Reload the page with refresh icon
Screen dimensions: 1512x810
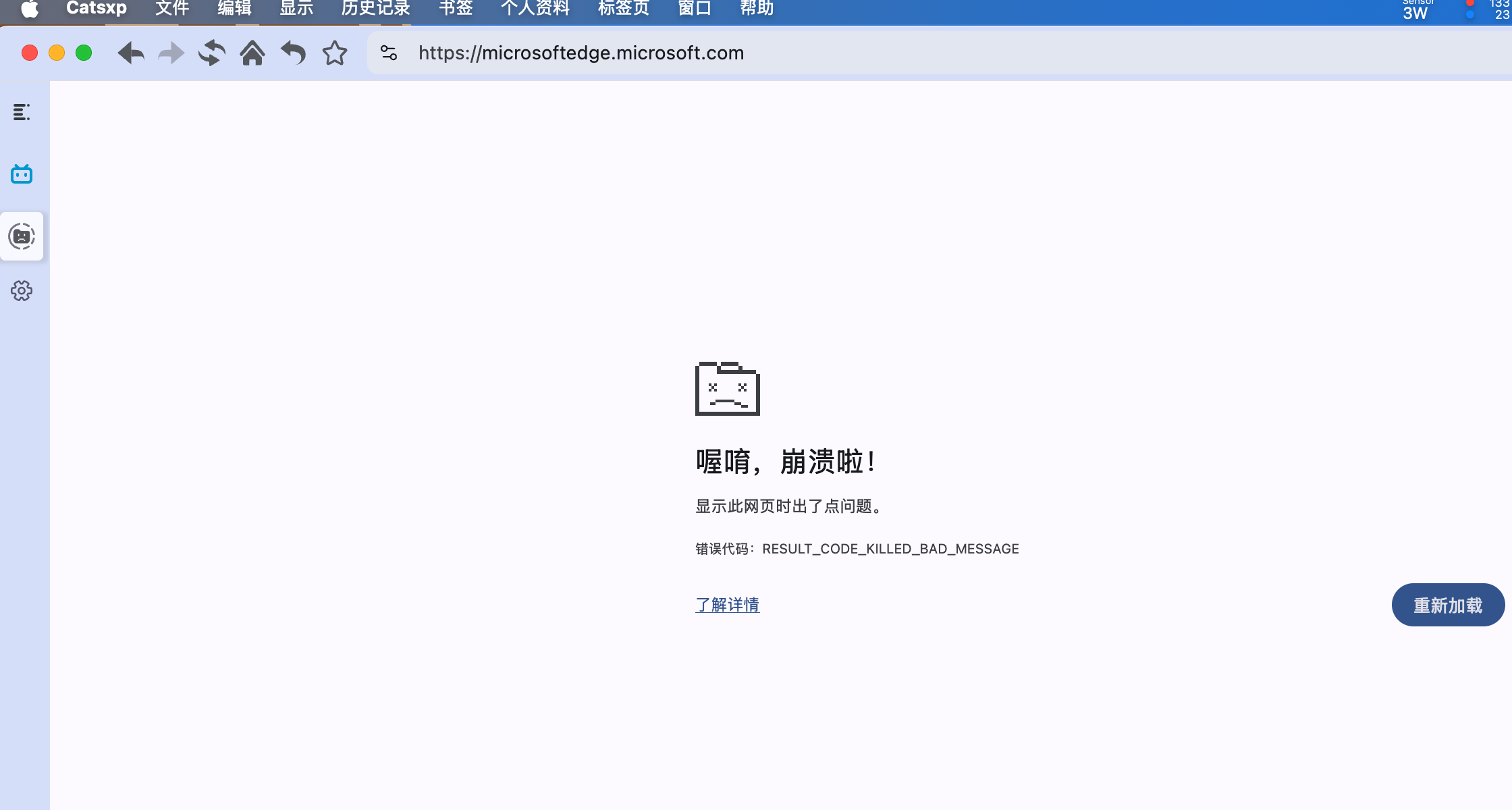coord(212,53)
